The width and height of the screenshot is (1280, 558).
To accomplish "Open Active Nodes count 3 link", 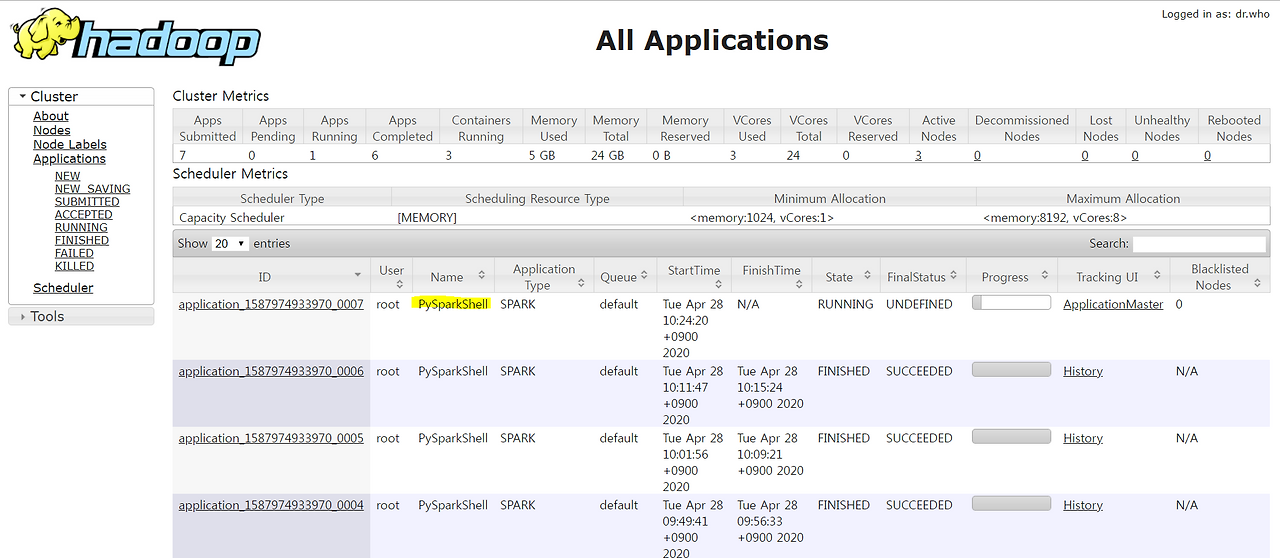I will click(918, 155).
